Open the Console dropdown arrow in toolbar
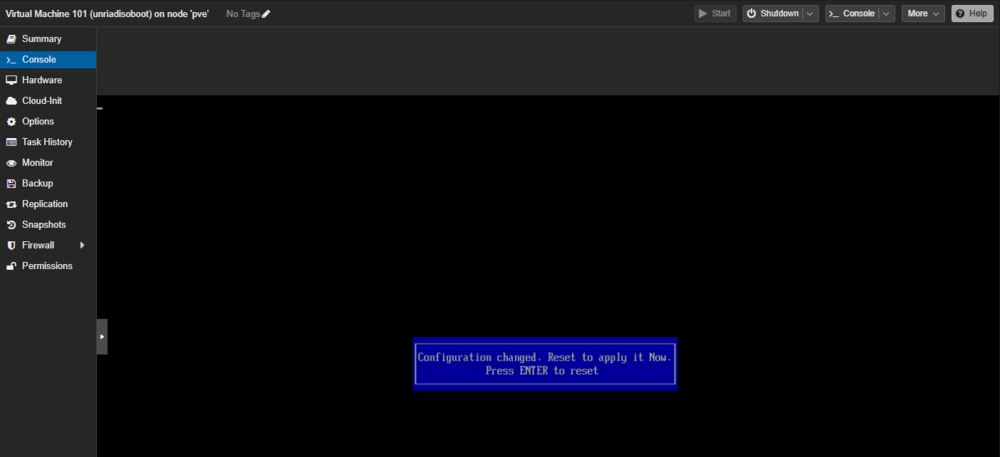 click(887, 13)
